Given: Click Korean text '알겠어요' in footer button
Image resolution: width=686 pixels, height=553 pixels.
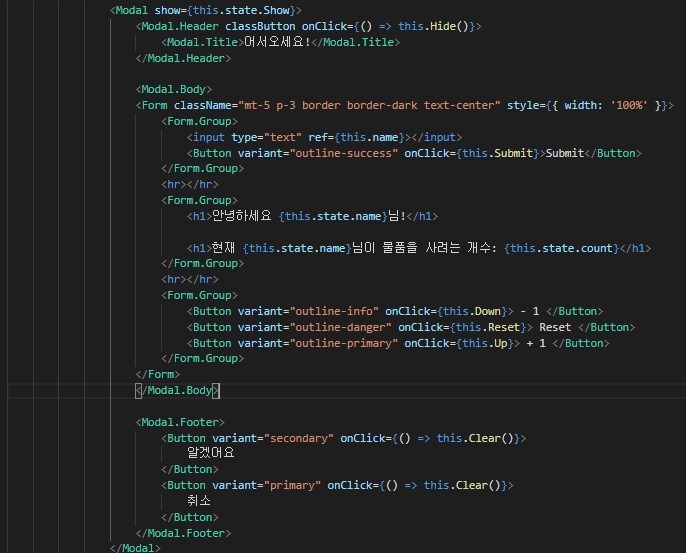Looking at the screenshot, I should [x=210, y=453].
